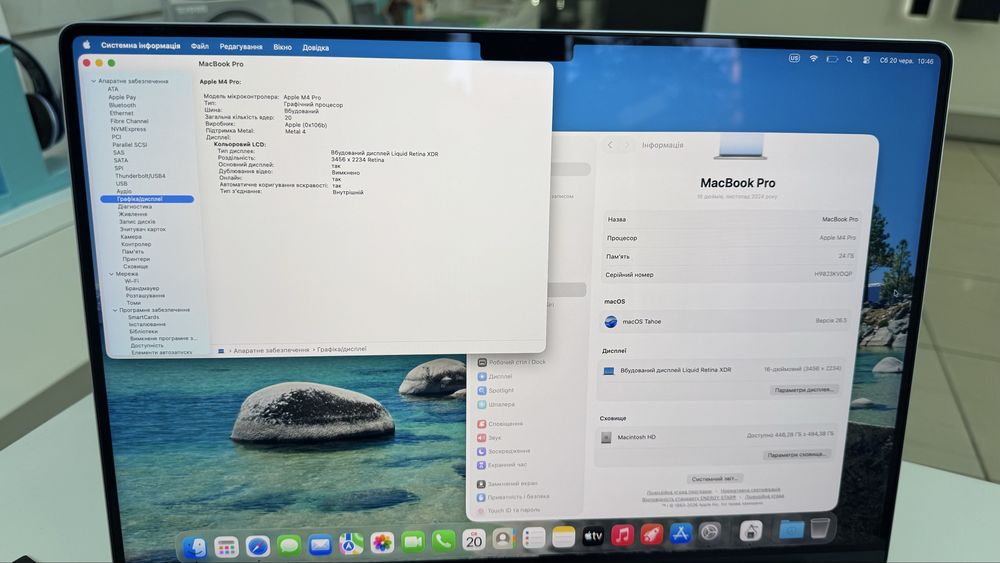Open the Файл menu

tap(200, 46)
